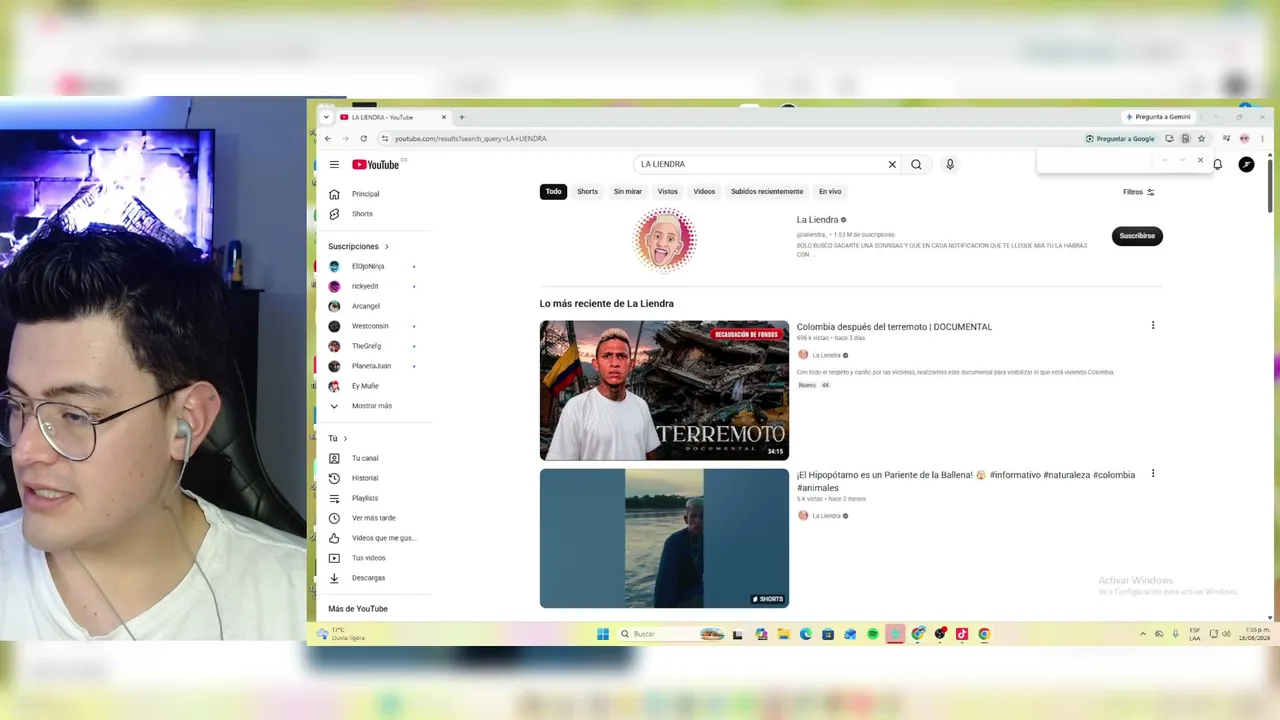Open a new Chrome tab
This screenshot has width=1280, height=720.
[x=461, y=117]
